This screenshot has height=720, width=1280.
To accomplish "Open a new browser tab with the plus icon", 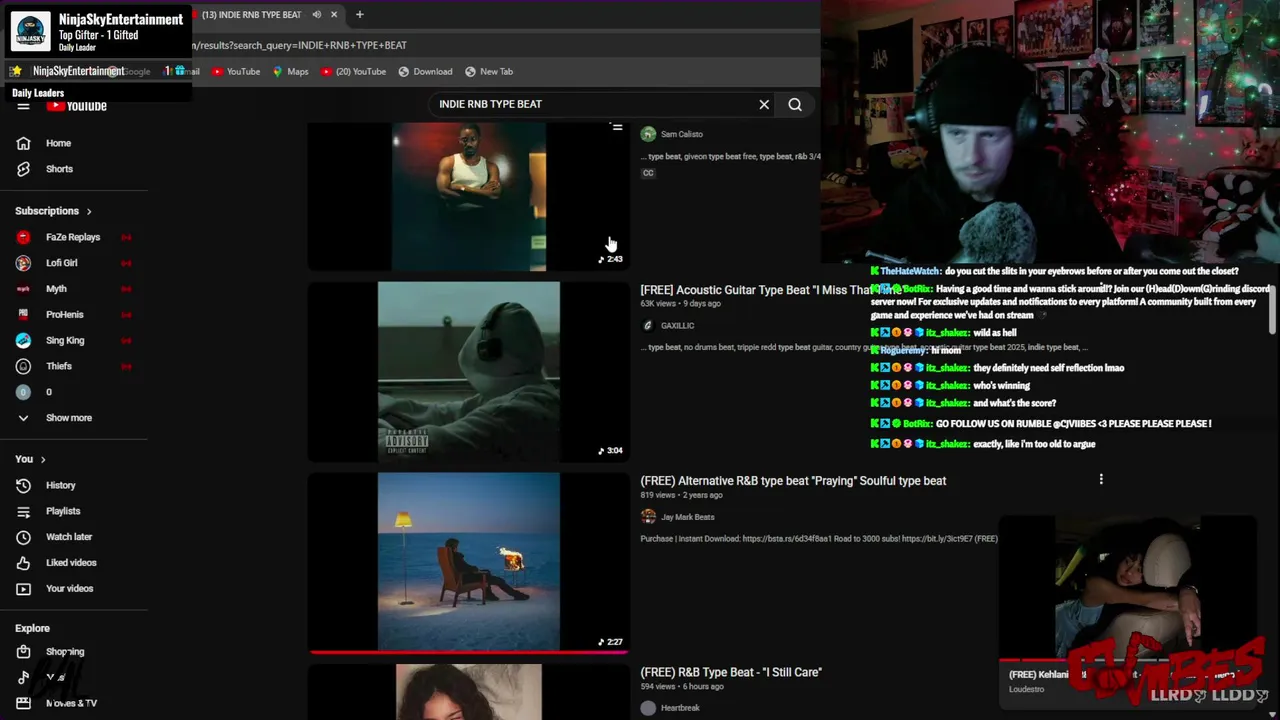I will 359,14.
